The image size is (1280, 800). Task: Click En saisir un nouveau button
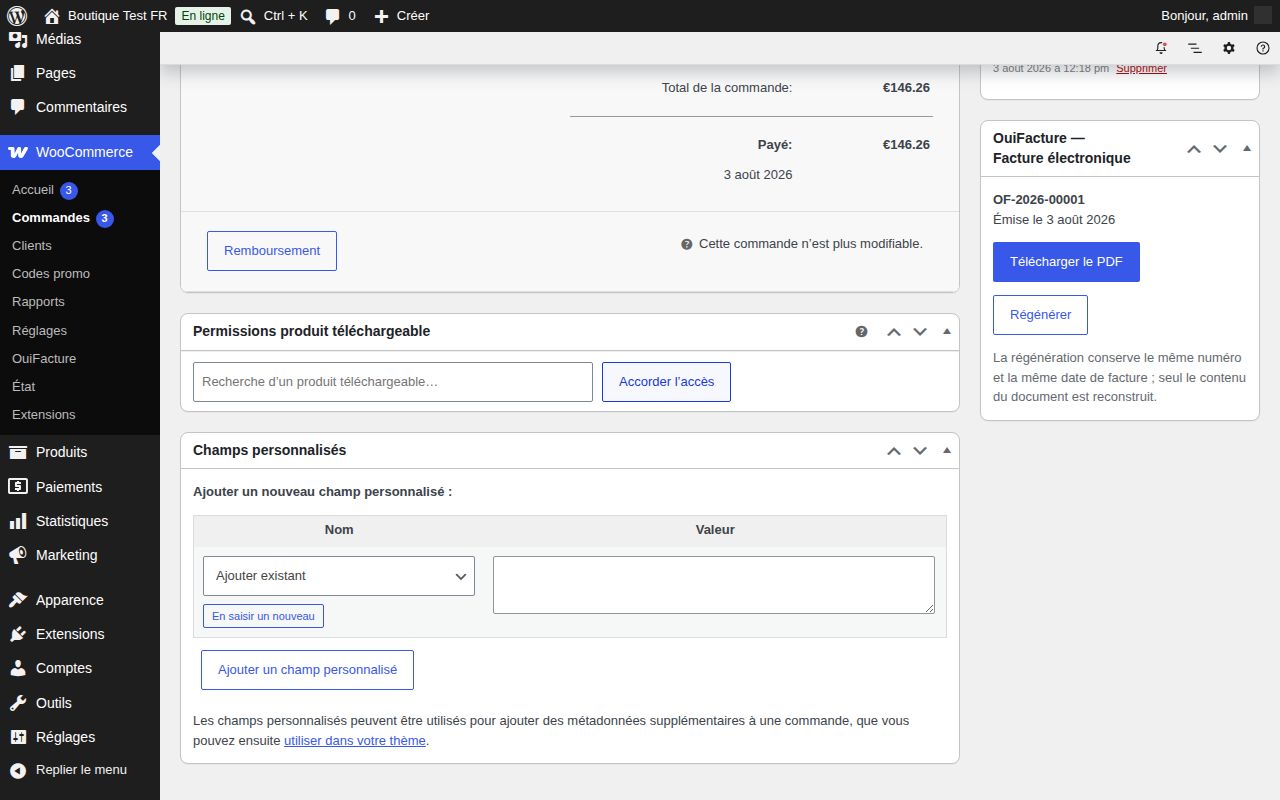point(263,616)
